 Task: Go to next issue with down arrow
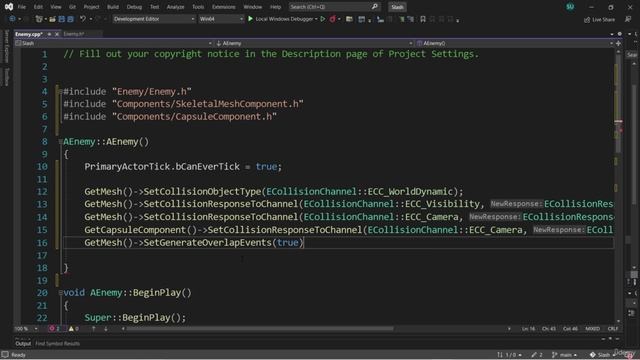[106, 329]
